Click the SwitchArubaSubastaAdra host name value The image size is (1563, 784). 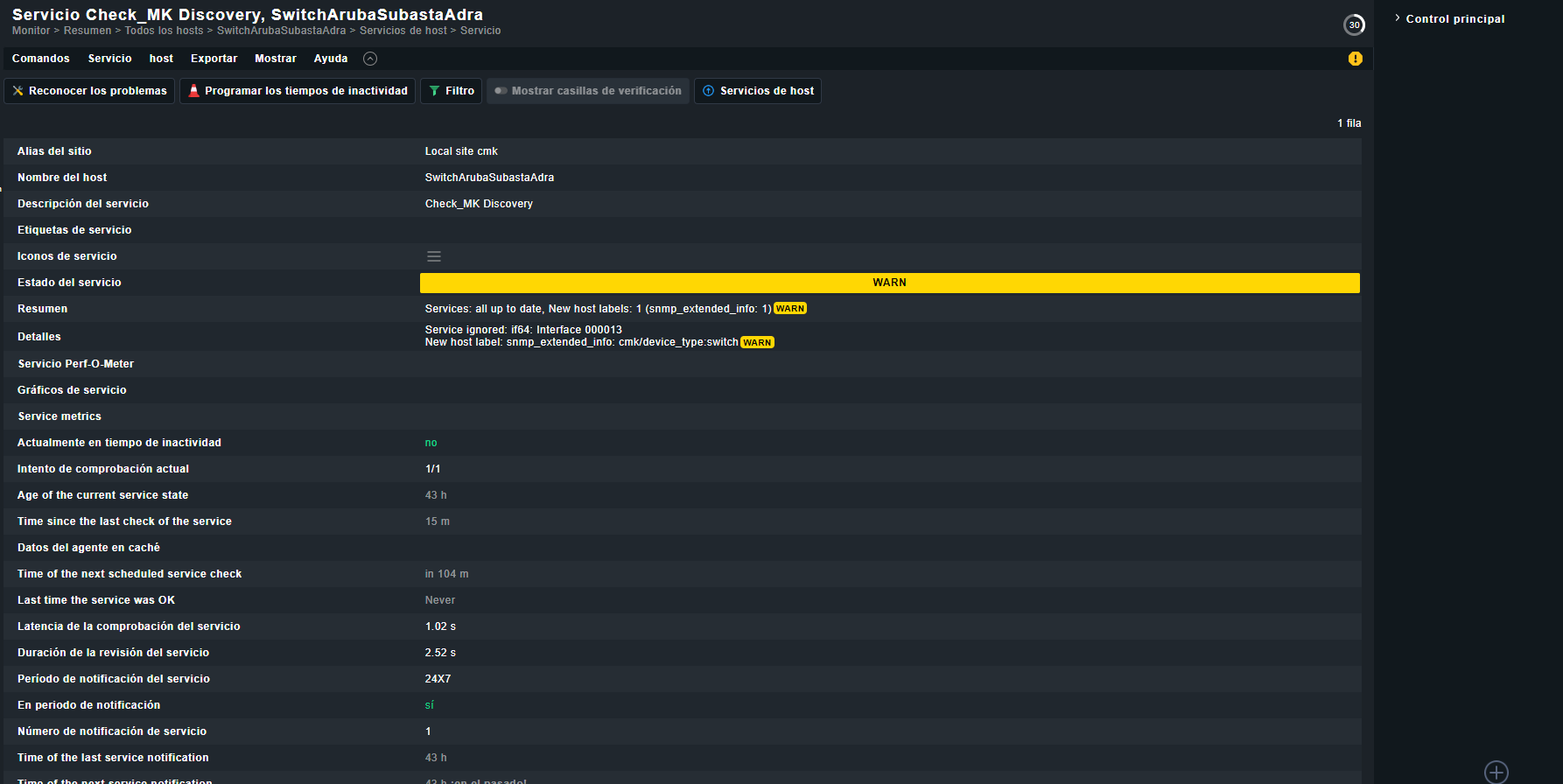tap(489, 178)
